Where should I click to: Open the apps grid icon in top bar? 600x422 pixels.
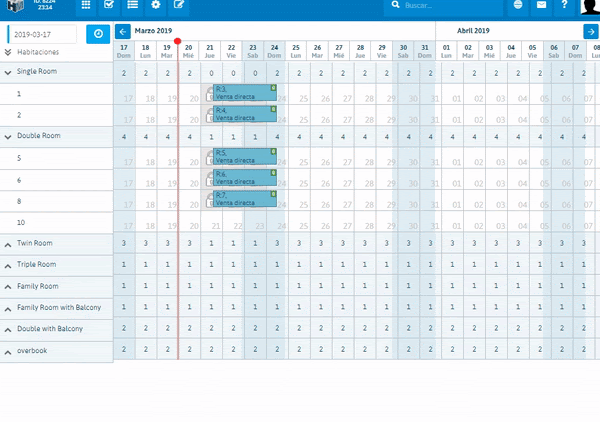point(86,6)
